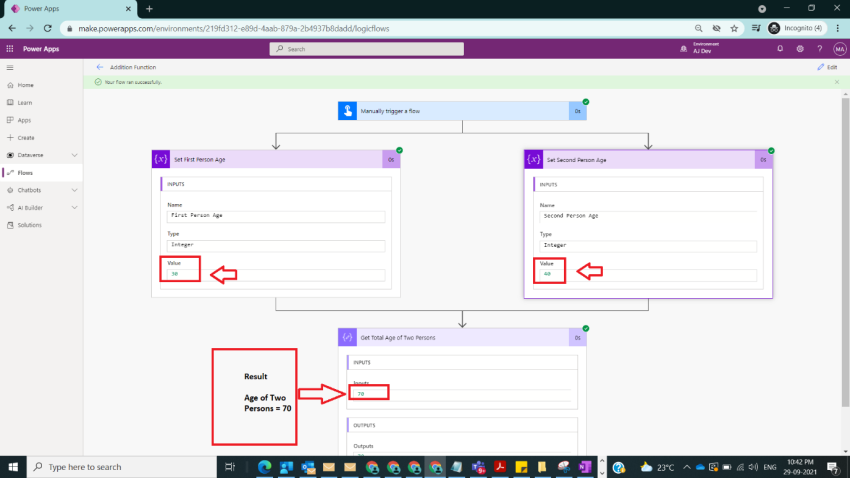Open the MA account avatar
The image size is (850, 478).
840,49
